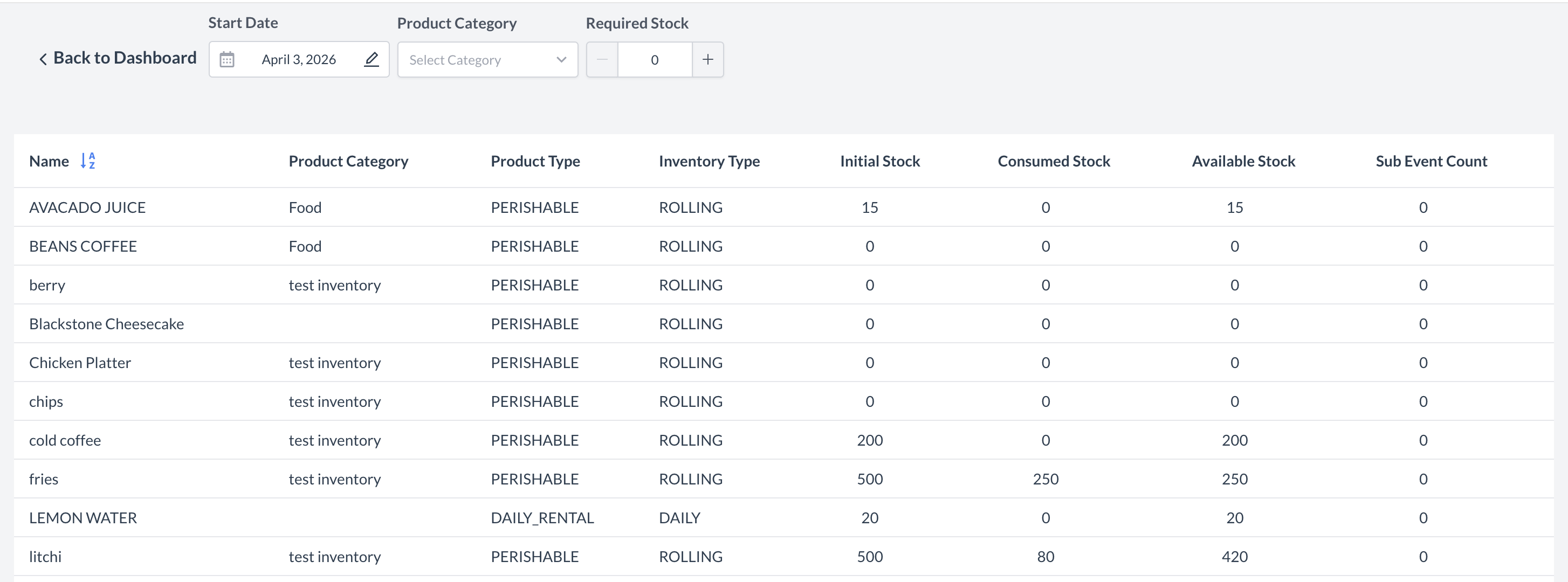This screenshot has width=1568, height=582.
Task: Select the AVACADO JUICE row
Action: [x=87, y=207]
